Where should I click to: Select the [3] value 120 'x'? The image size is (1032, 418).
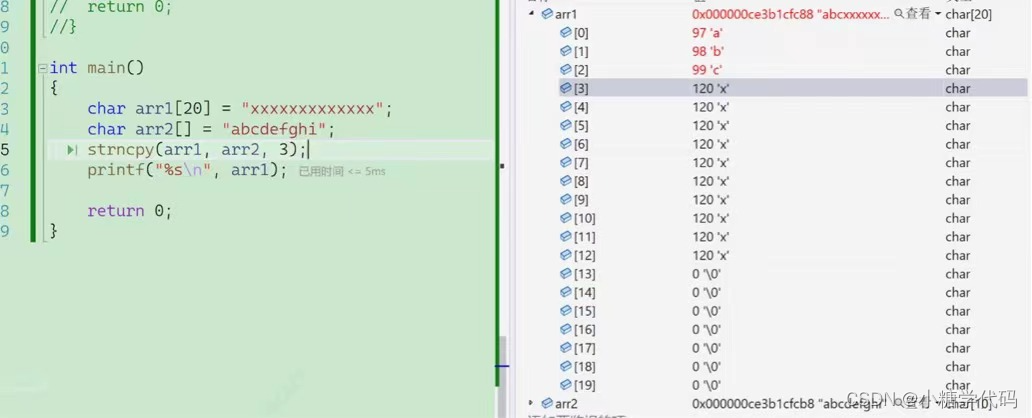(711, 88)
